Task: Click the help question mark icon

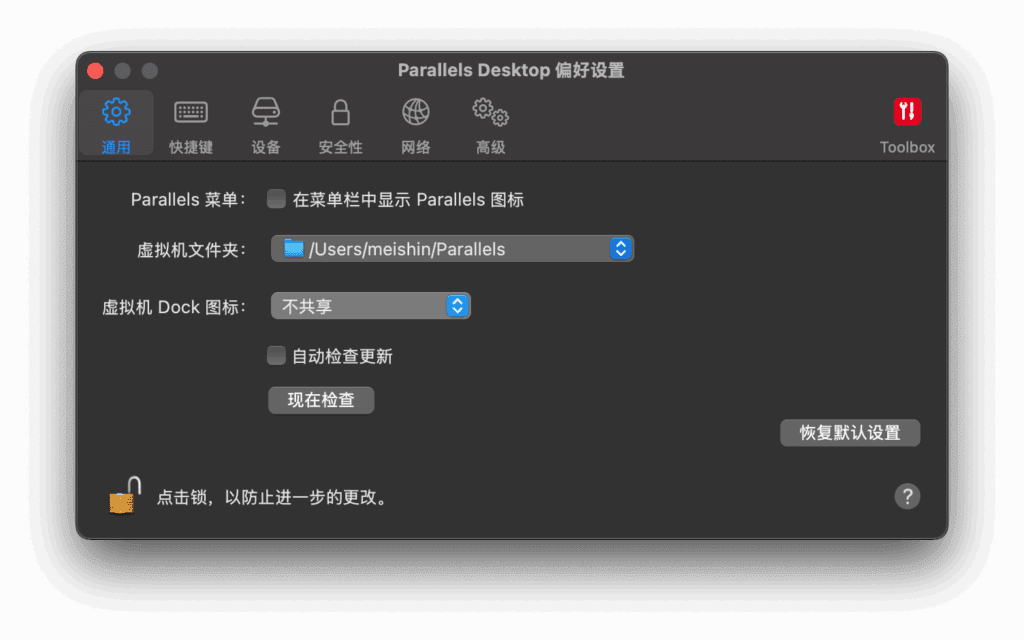Action: pyautogui.click(x=907, y=496)
